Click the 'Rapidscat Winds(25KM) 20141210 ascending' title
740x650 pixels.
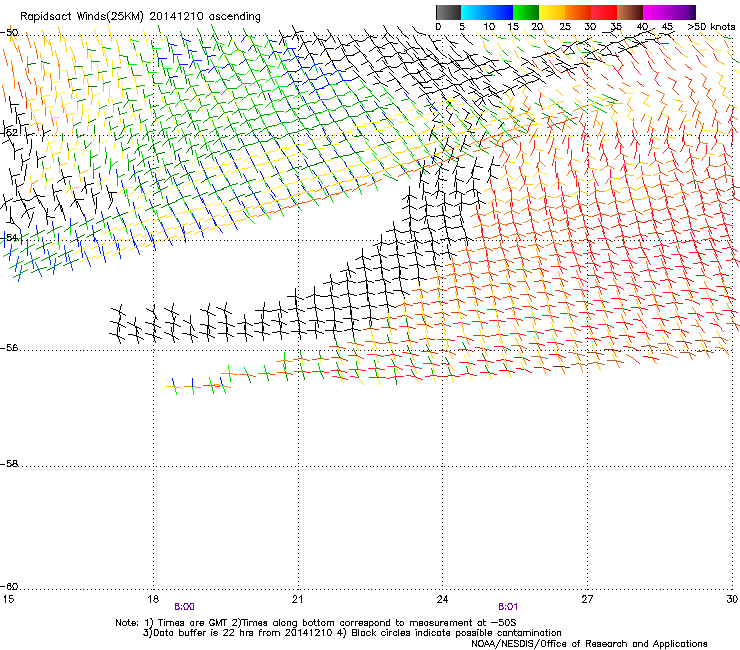pos(140,17)
